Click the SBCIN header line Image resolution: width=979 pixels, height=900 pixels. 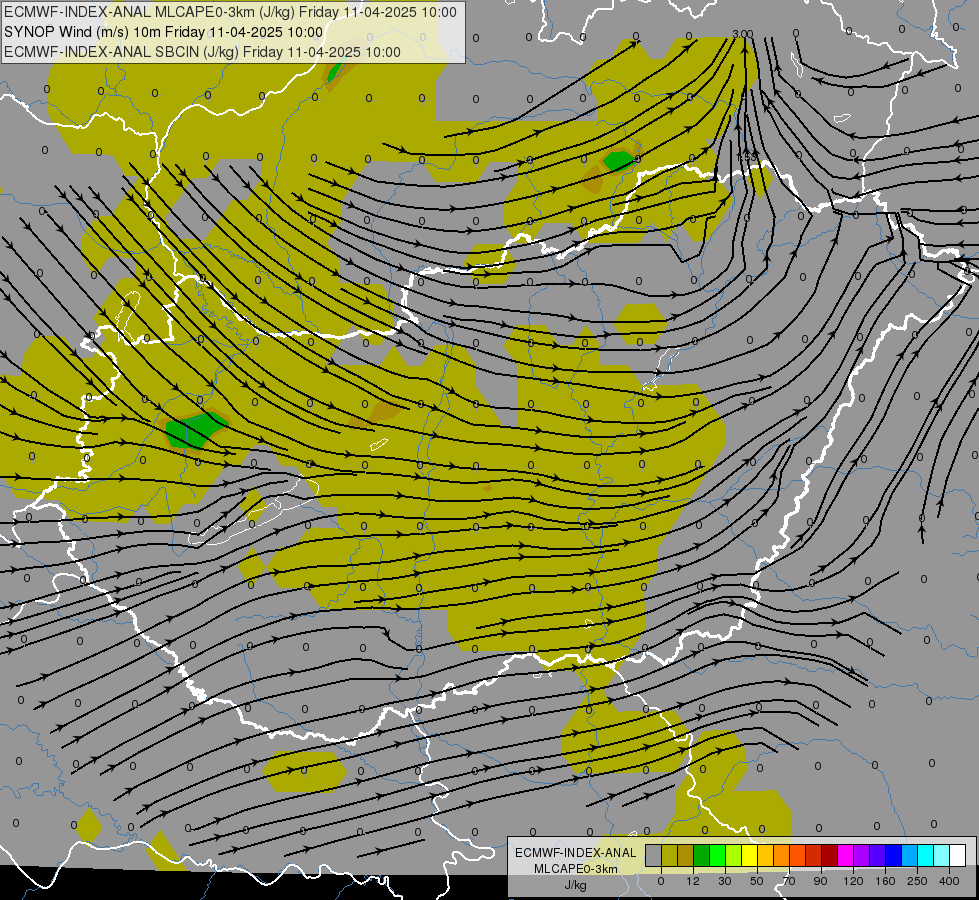[x=202, y=52]
